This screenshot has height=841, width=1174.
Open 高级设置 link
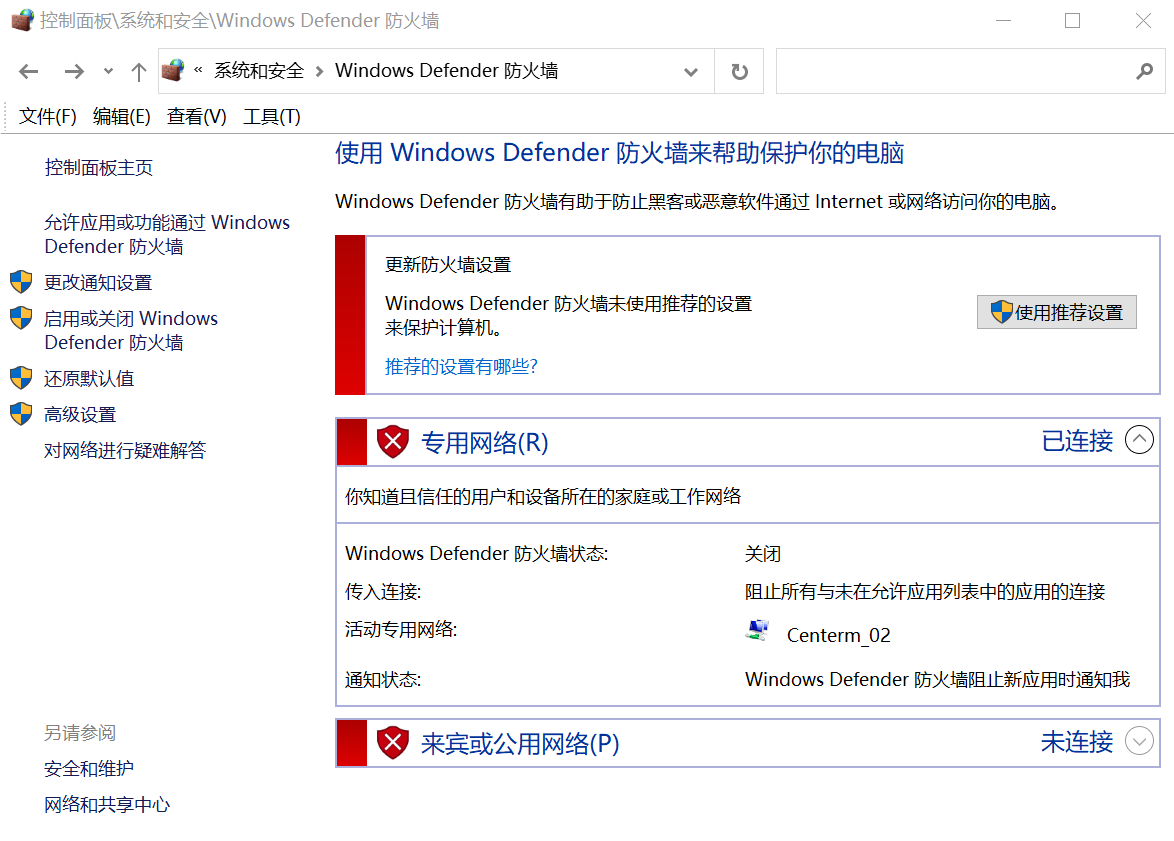(x=80, y=414)
